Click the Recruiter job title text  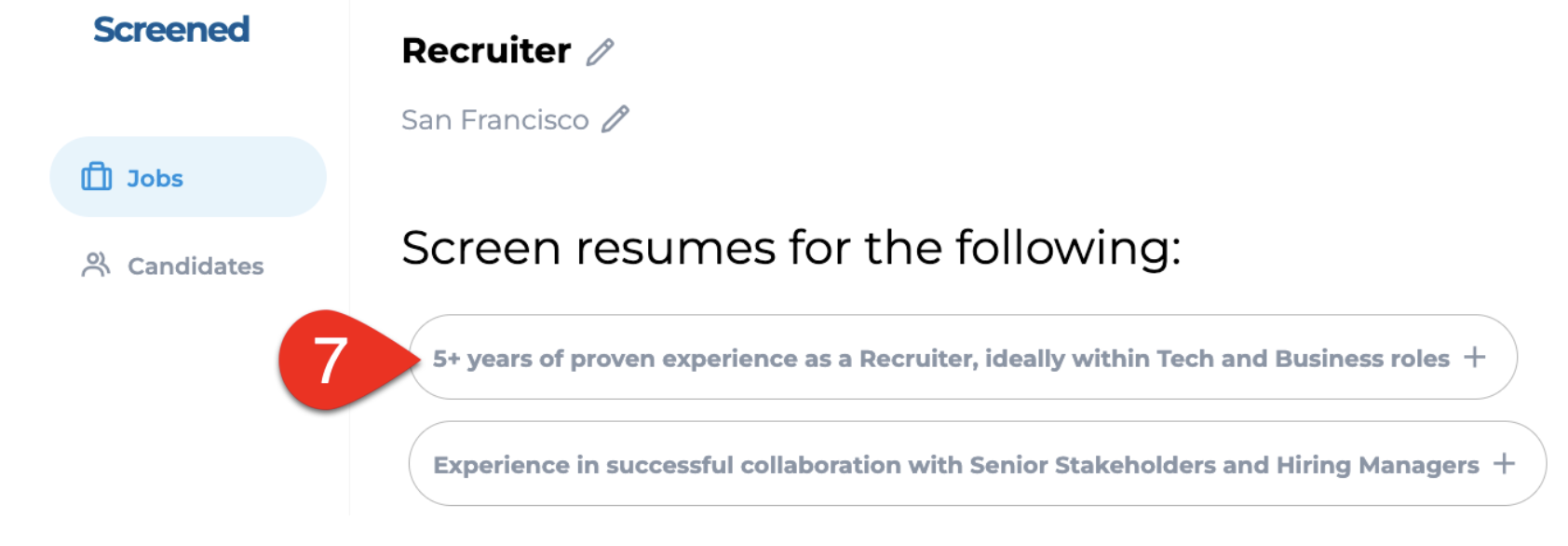486,50
